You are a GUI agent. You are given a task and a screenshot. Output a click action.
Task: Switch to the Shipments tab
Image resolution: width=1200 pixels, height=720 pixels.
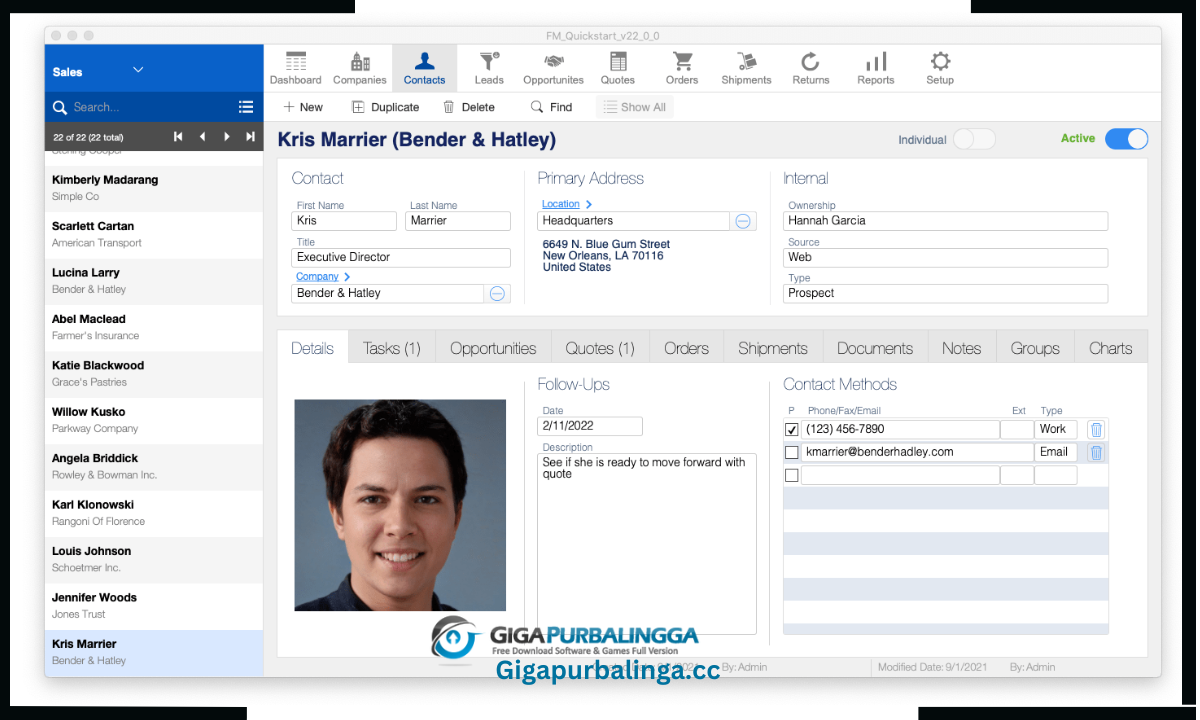[x=773, y=348]
